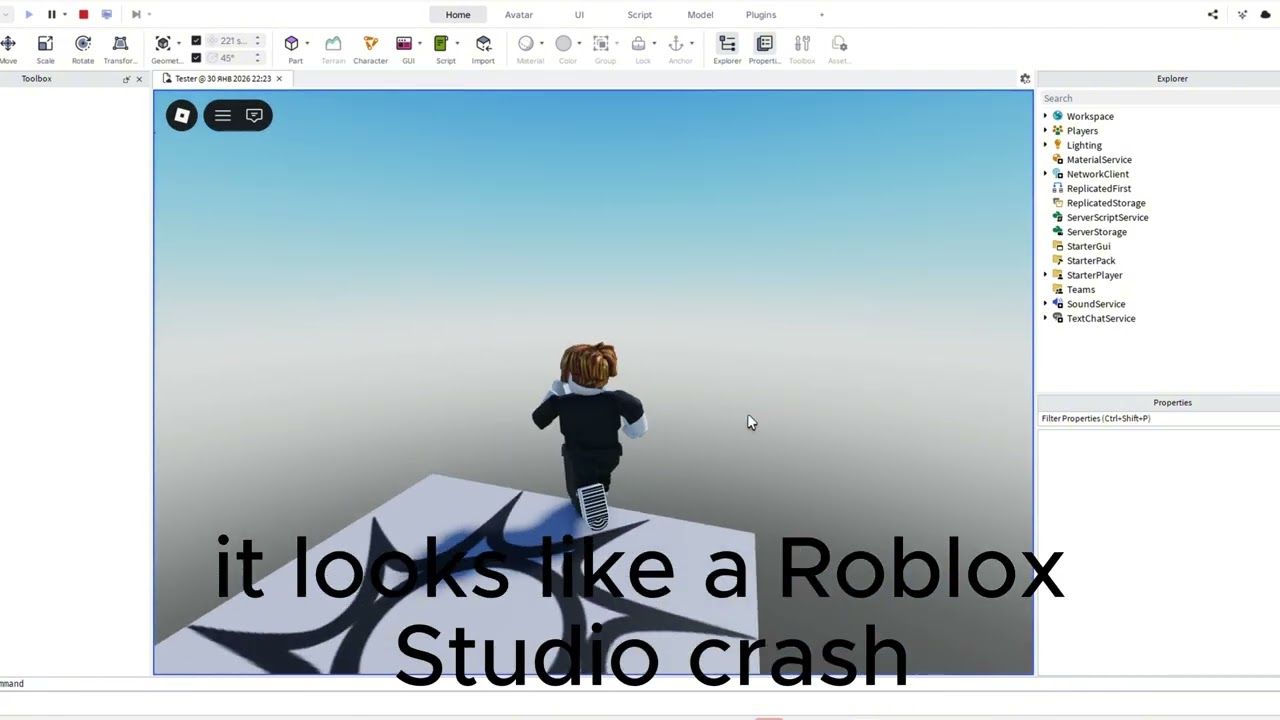The width and height of the screenshot is (1280, 720).
Task: Close the Toolbox panel
Action: point(139,79)
